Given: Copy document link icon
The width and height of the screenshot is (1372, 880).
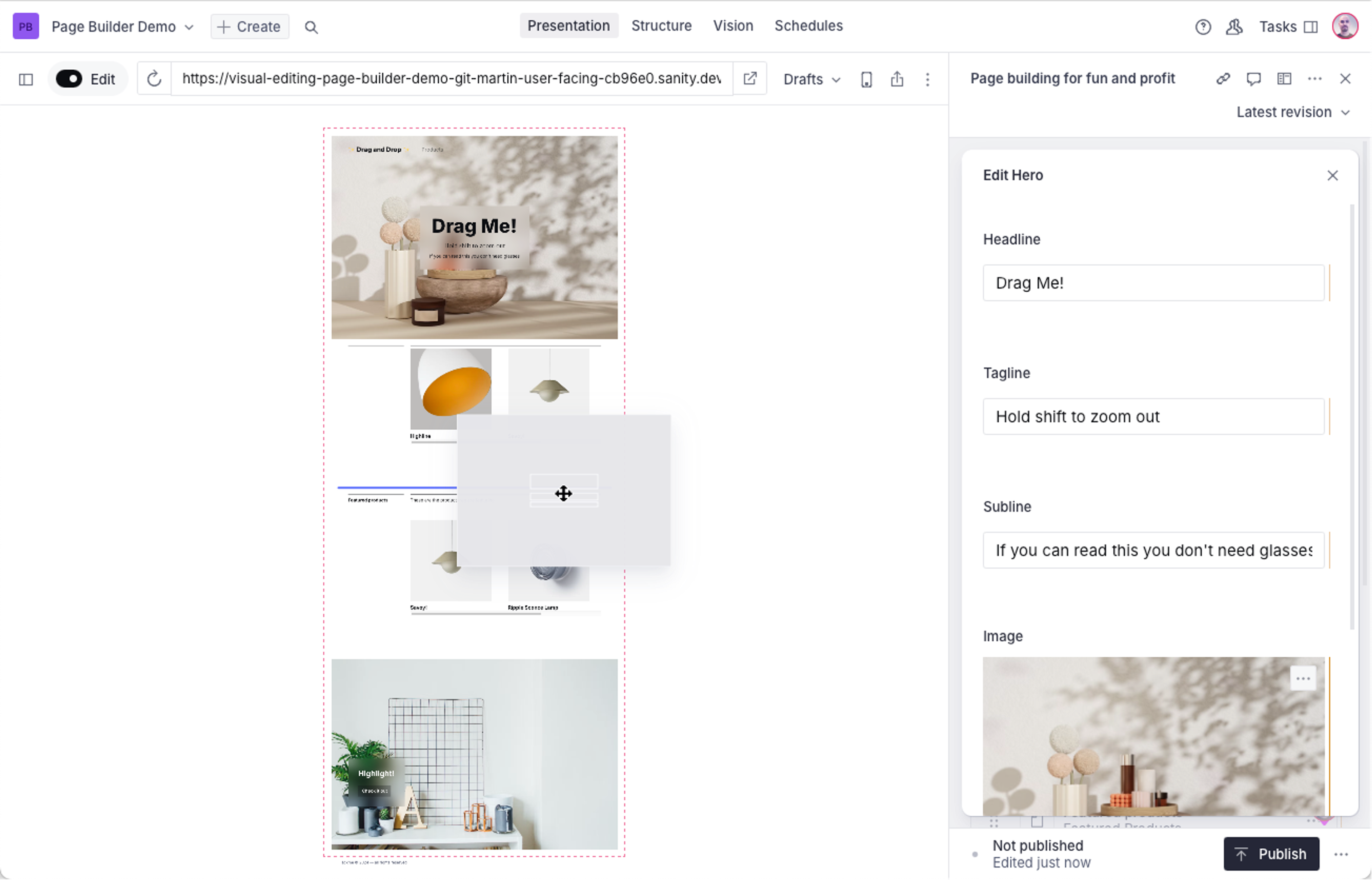Looking at the screenshot, I should (1223, 79).
